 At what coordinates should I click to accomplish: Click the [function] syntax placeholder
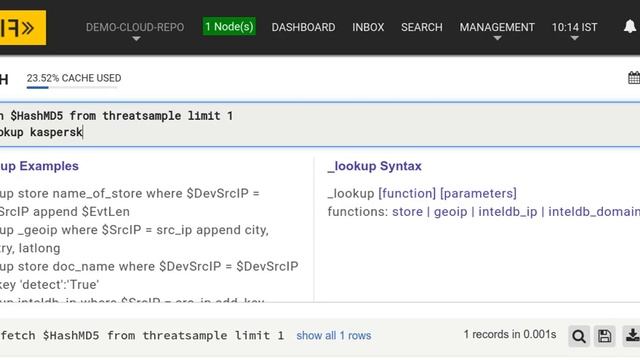point(407,193)
